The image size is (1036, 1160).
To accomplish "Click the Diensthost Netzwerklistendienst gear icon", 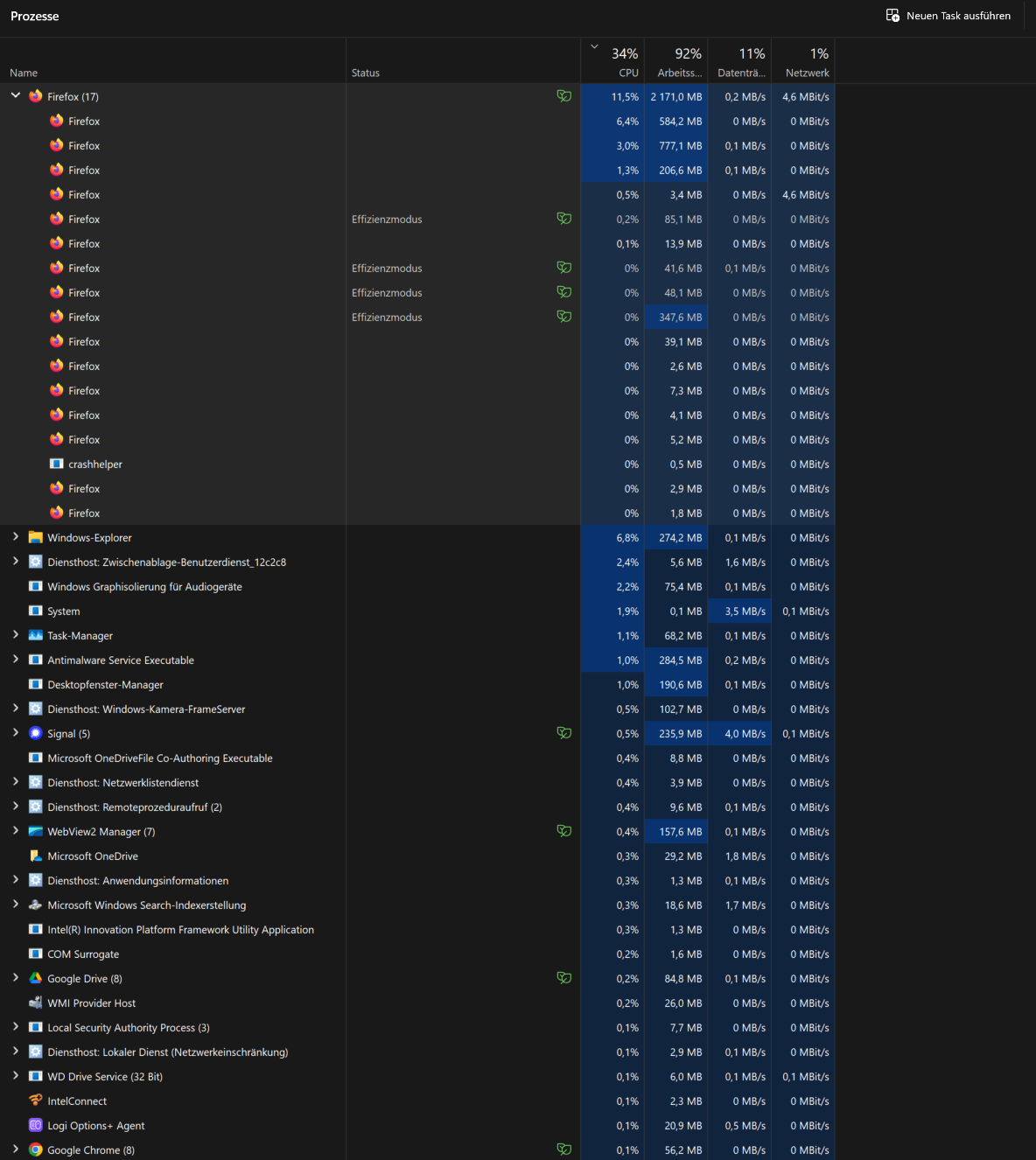I will tap(36, 782).
